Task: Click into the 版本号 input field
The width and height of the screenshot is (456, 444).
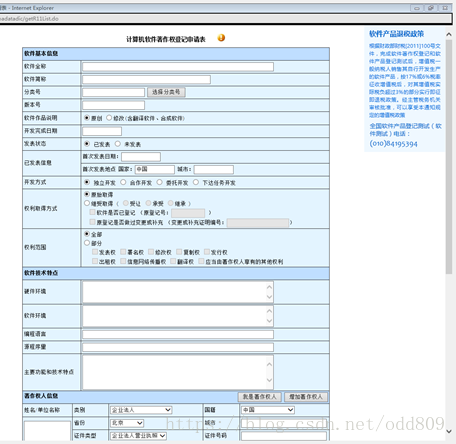Action: (x=113, y=105)
